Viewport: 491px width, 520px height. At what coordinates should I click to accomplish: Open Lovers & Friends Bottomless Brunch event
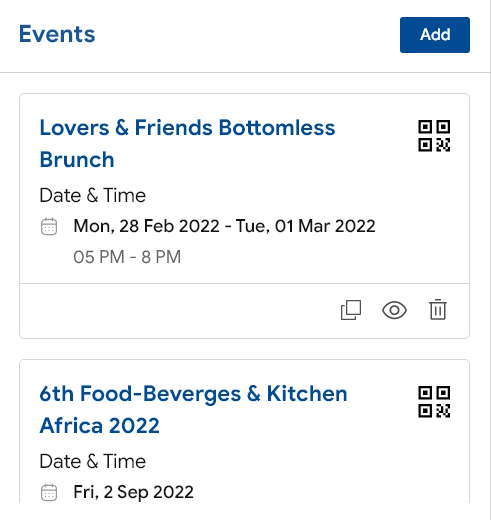tap(187, 144)
